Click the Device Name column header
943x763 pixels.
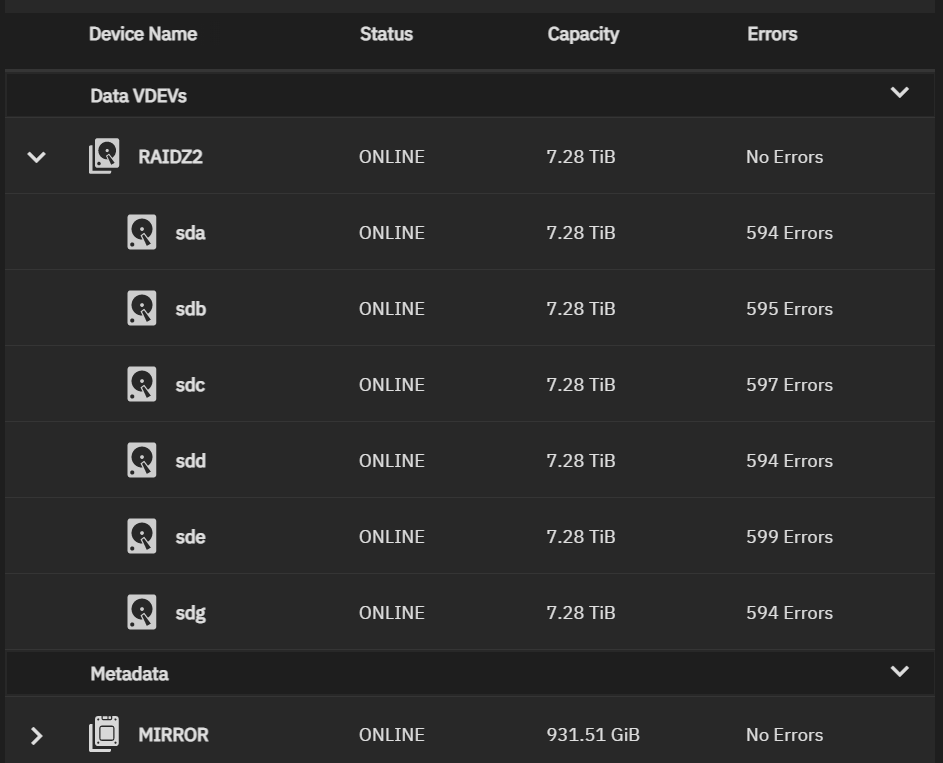(x=143, y=34)
